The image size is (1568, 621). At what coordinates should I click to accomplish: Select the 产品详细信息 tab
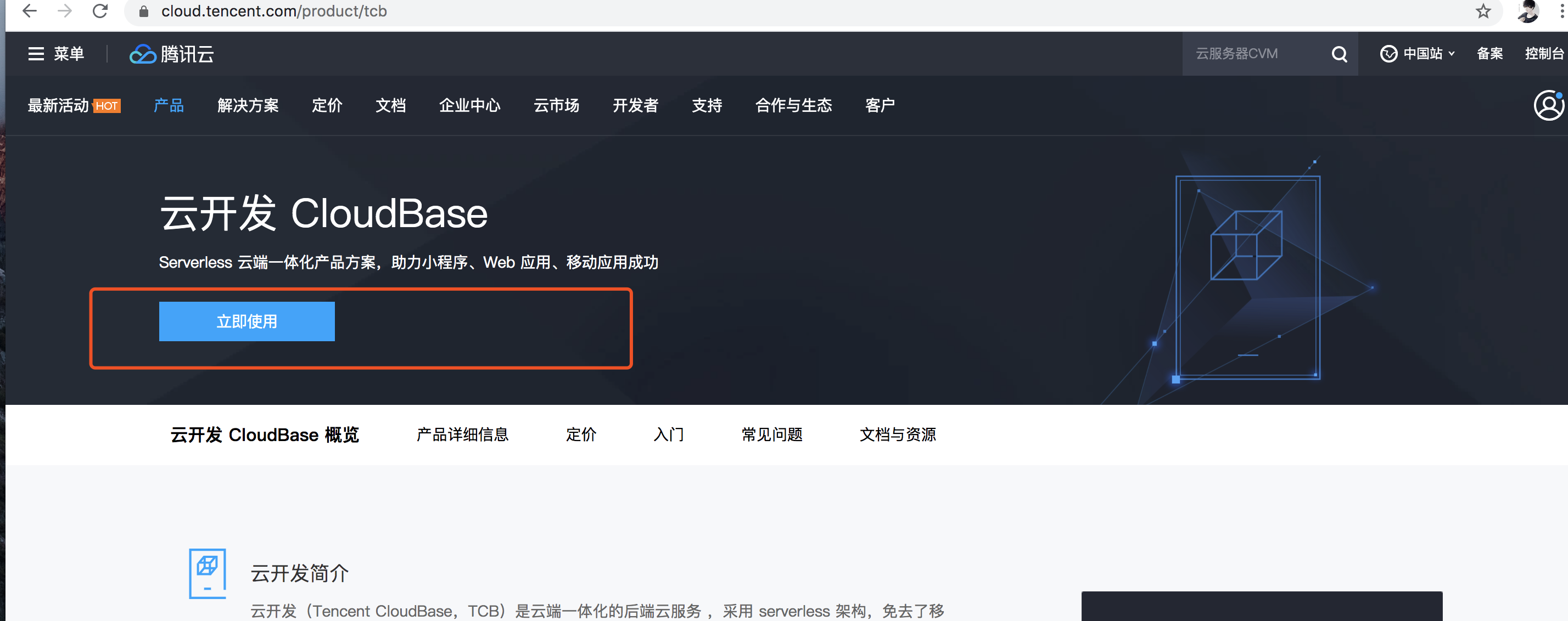point(463,435)
